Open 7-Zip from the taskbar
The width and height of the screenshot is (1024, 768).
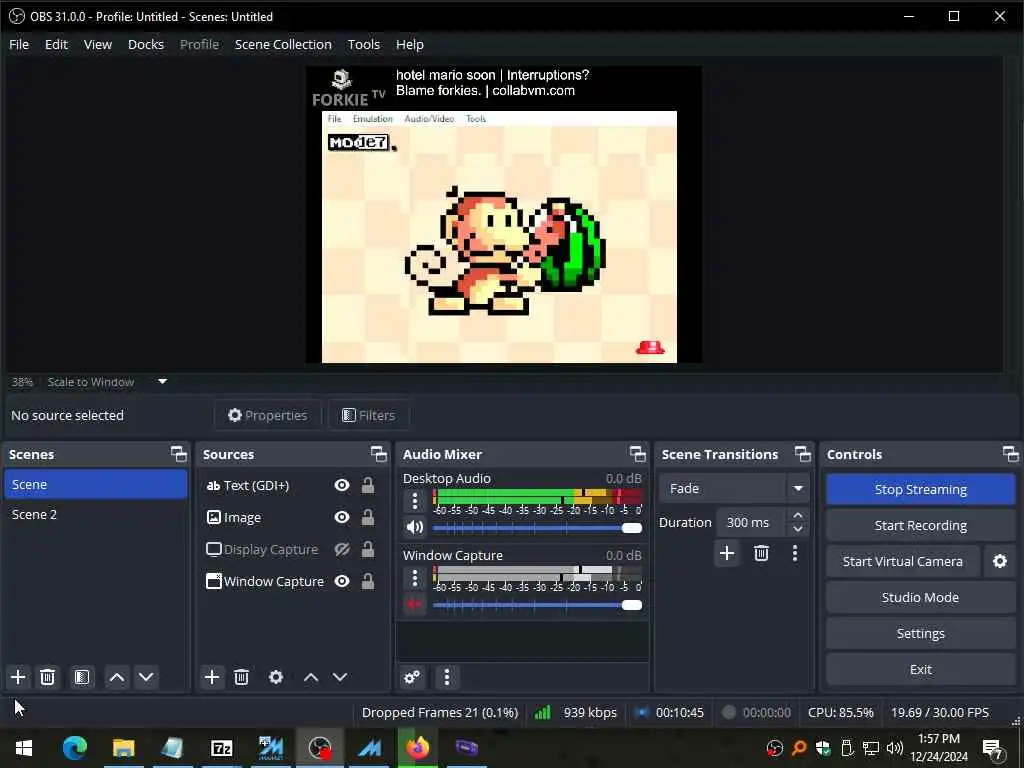(221, 748)
